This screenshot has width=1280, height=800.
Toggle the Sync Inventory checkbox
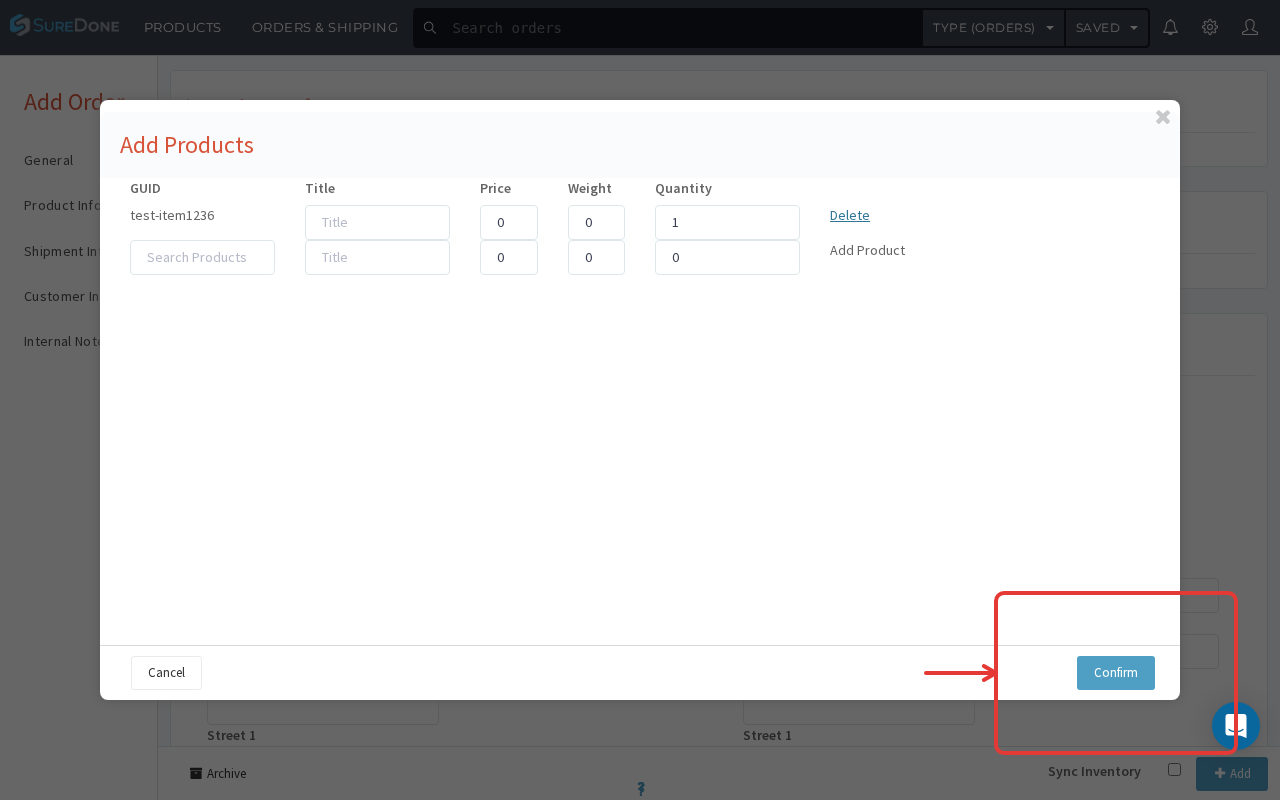[x=1174, y=769]
